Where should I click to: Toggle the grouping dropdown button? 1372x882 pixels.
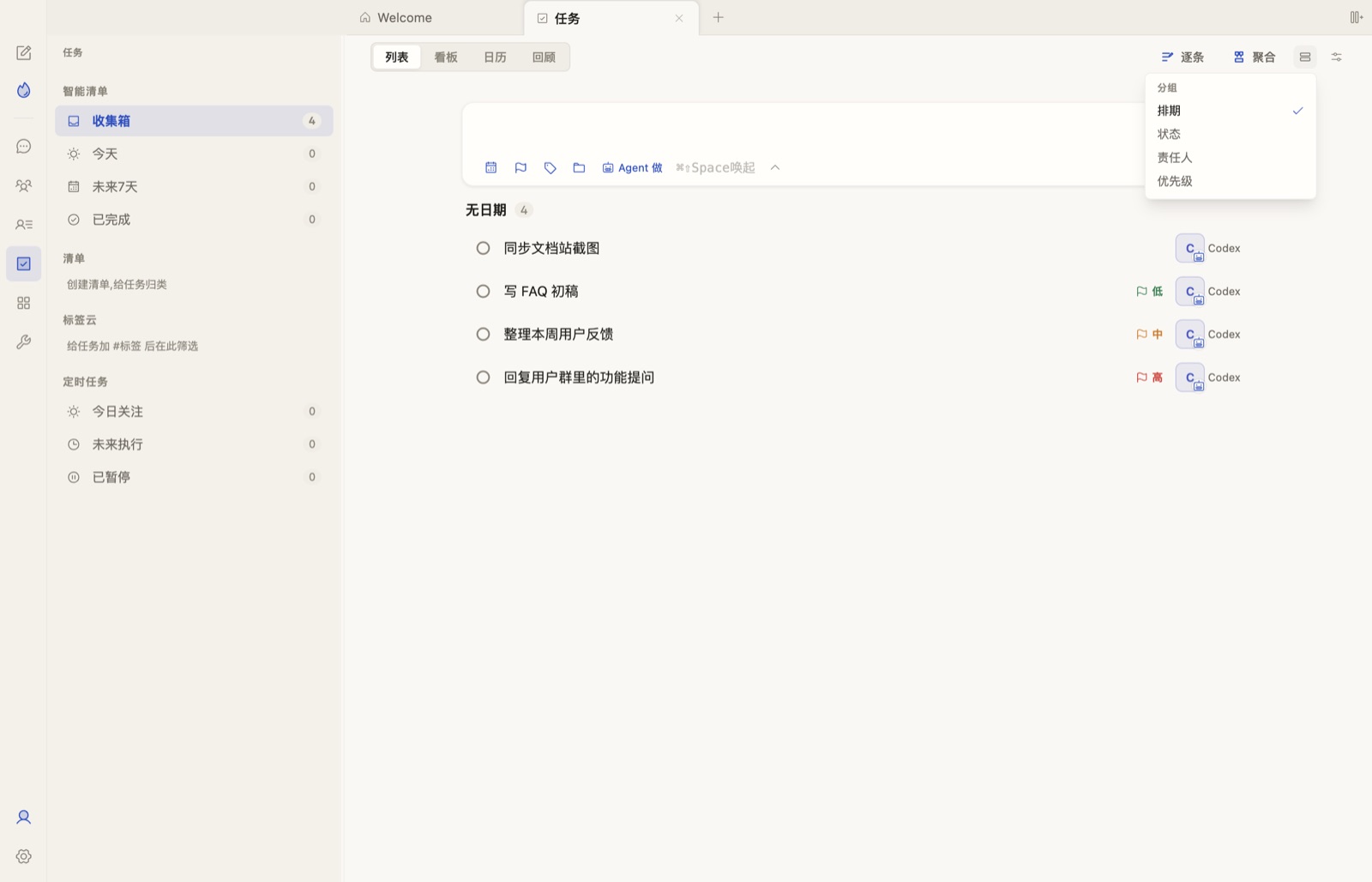coord(1304,57)
